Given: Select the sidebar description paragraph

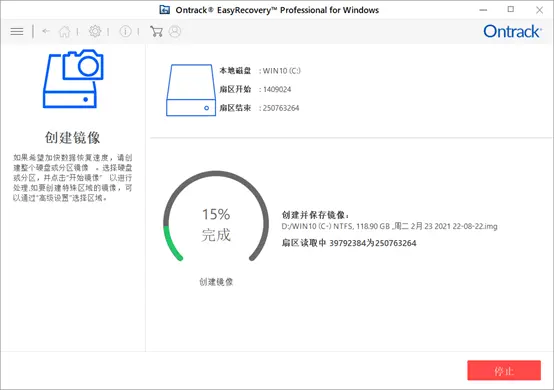Looking at the screenshot, I should pyautogui.click(x=72, y=178).
